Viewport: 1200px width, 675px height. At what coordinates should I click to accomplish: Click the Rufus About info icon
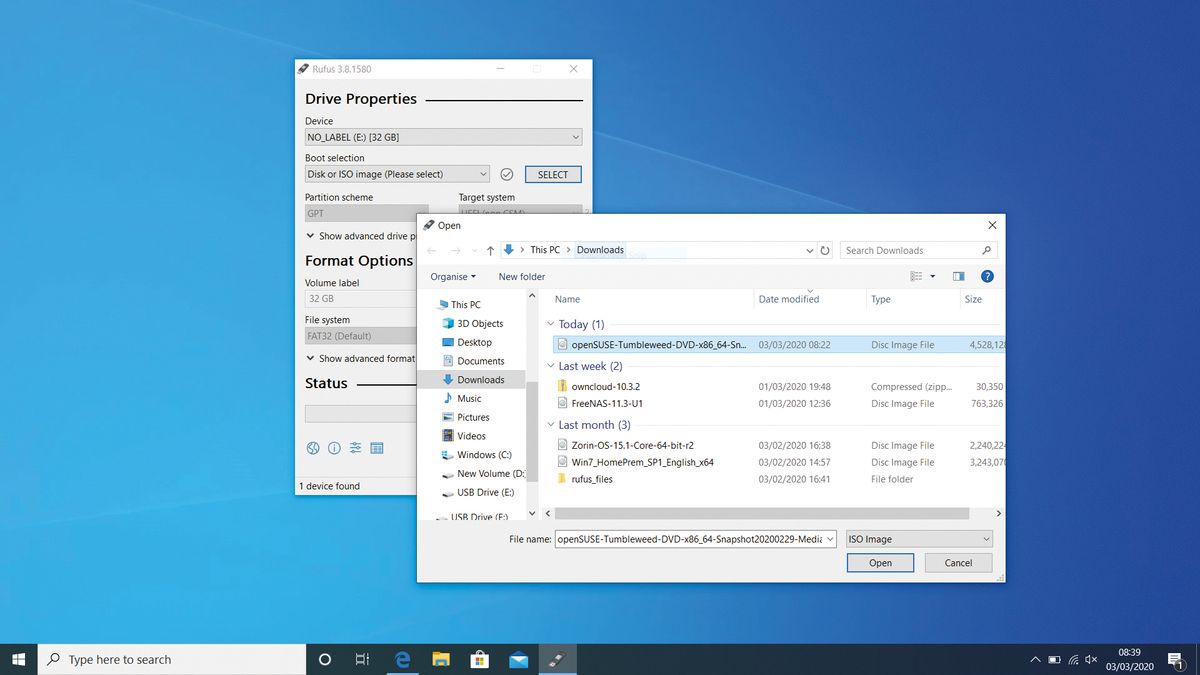coord(334,448)
